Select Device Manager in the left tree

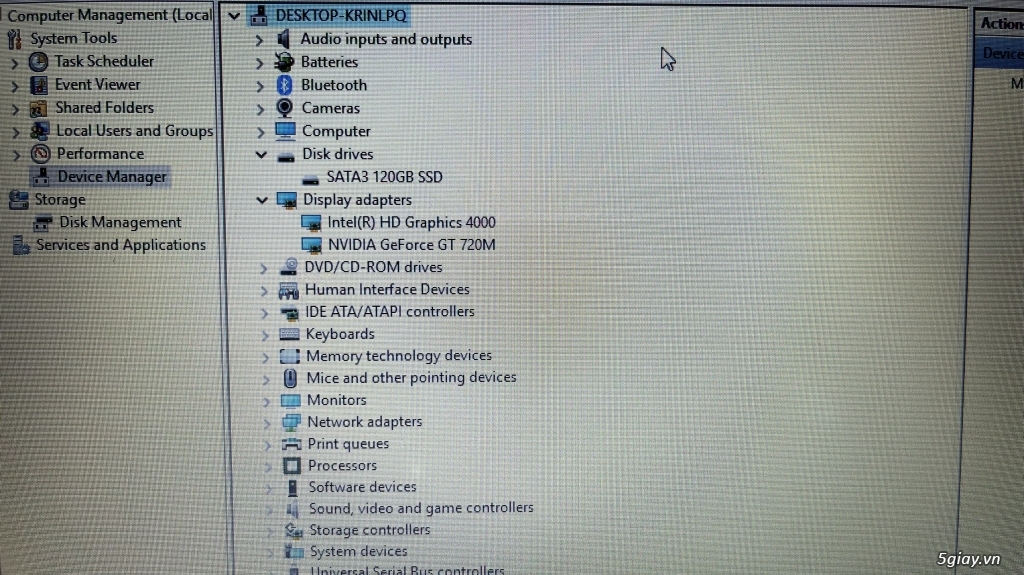[x=112, y=176]
